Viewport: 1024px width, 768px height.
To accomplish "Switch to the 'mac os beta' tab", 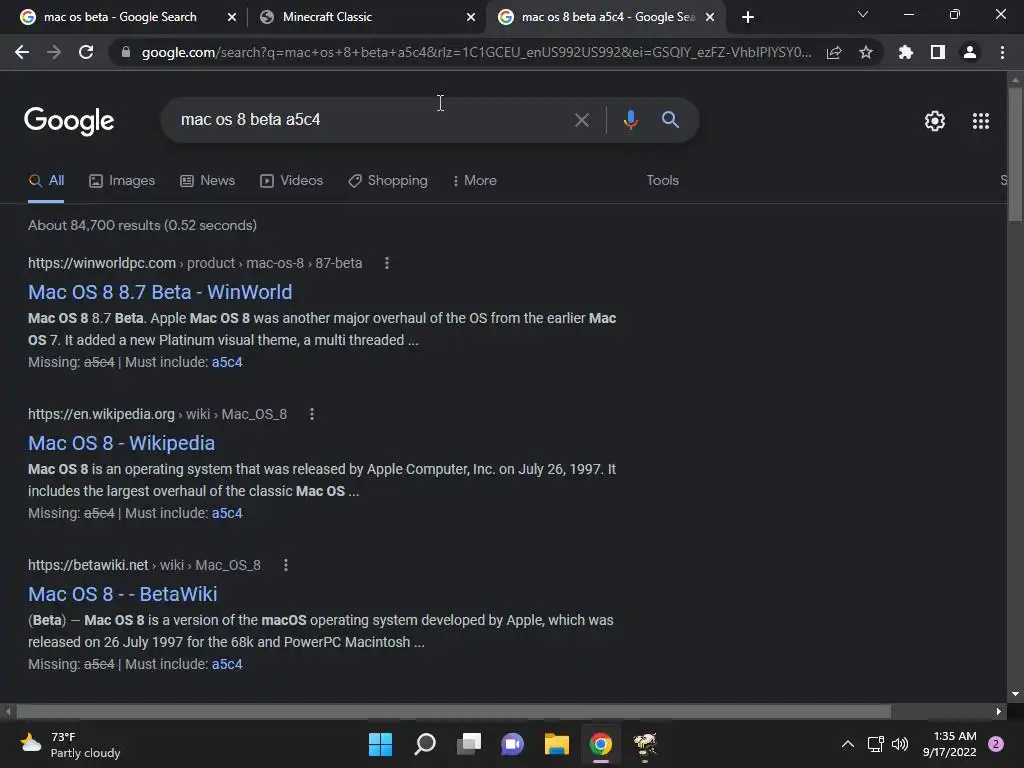I will [120, 17].
